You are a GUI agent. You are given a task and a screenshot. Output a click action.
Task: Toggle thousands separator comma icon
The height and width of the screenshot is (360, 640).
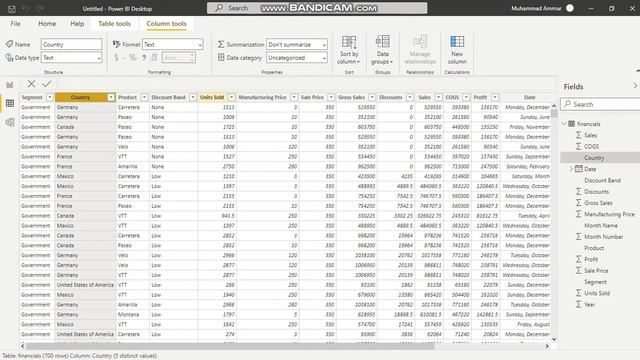pos(144,58)
